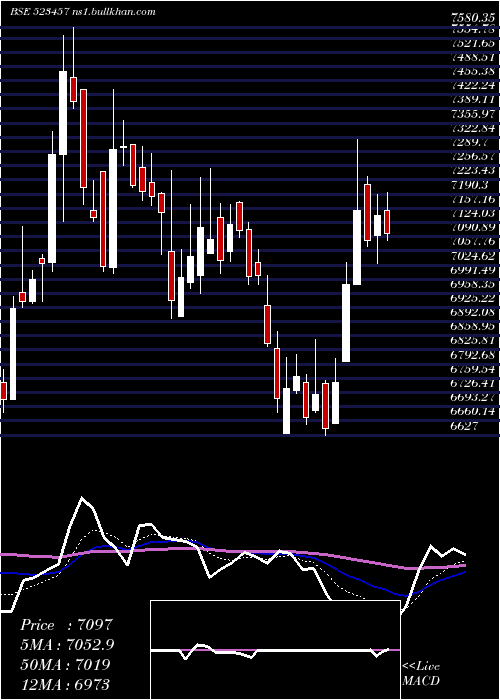Click the 6726.41 price axis label

click(473, 383)
